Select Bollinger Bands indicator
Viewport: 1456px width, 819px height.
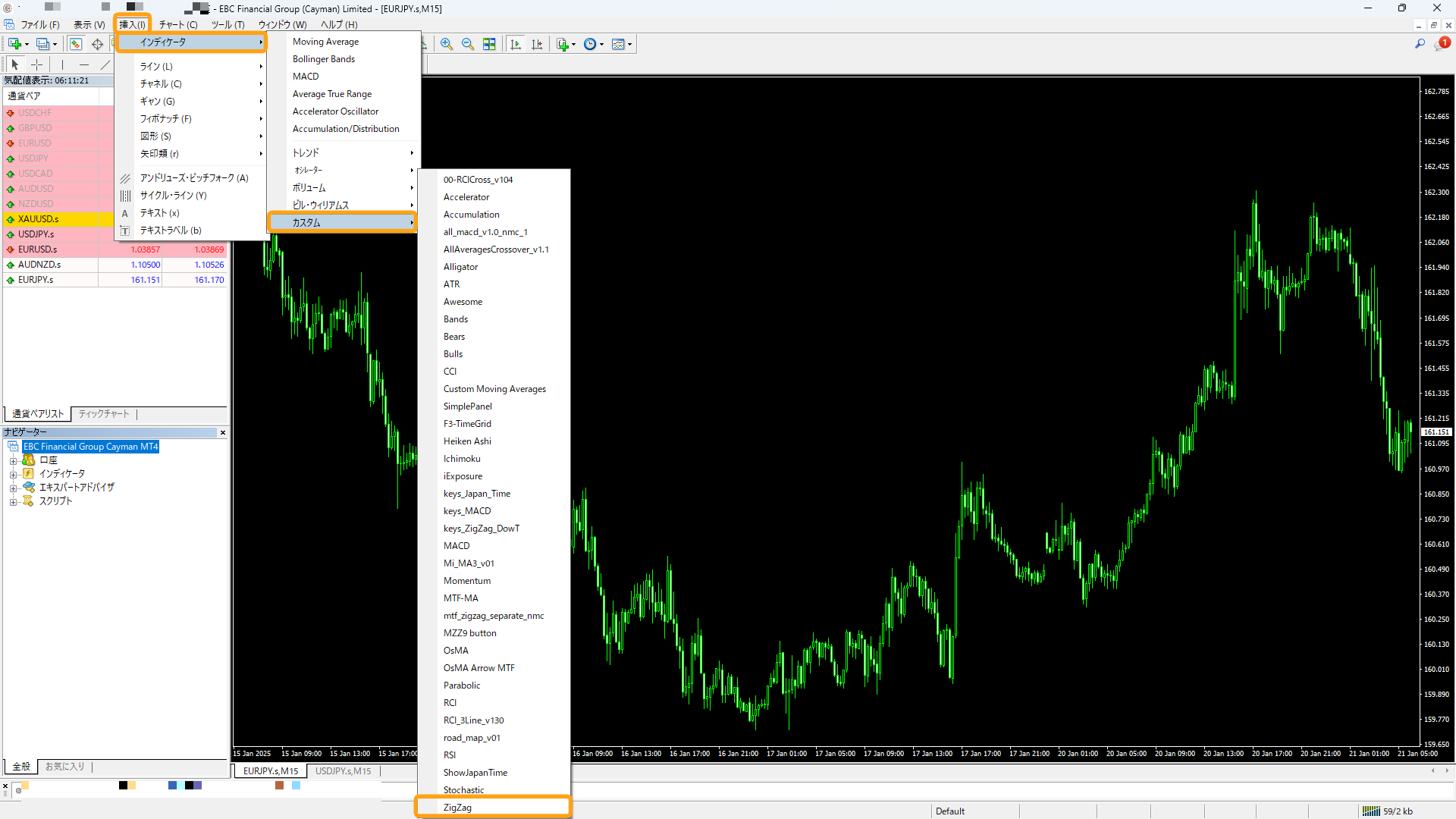click(x=323, y=58)
